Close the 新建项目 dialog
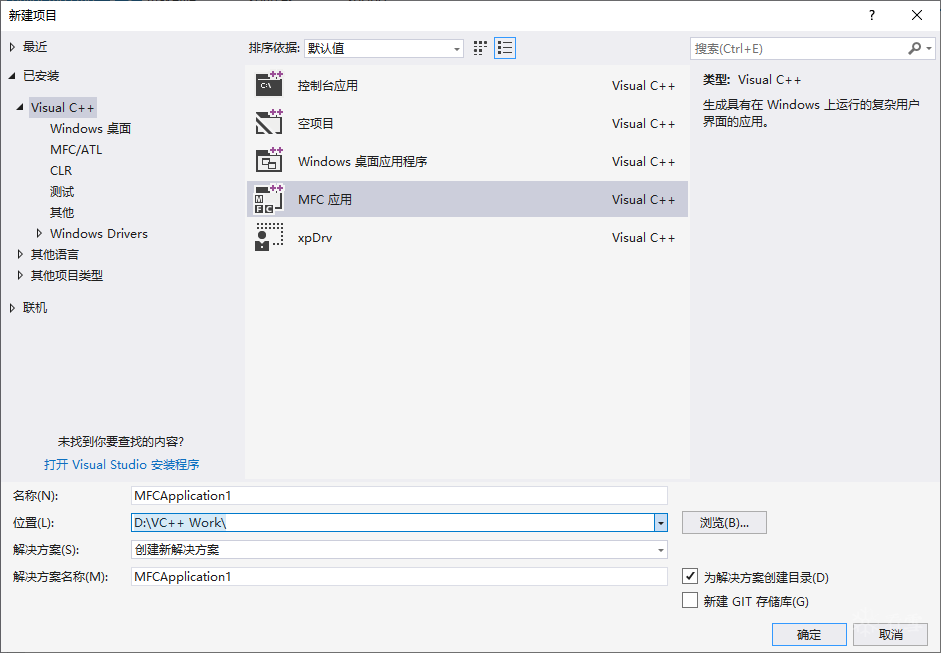The width and height of the screenshot is (941, 653). point(917,15)
